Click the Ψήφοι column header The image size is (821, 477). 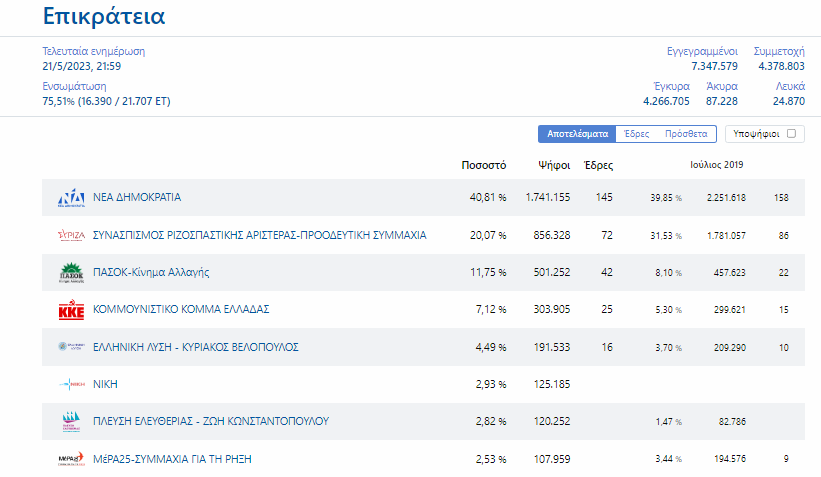(554, 165)
